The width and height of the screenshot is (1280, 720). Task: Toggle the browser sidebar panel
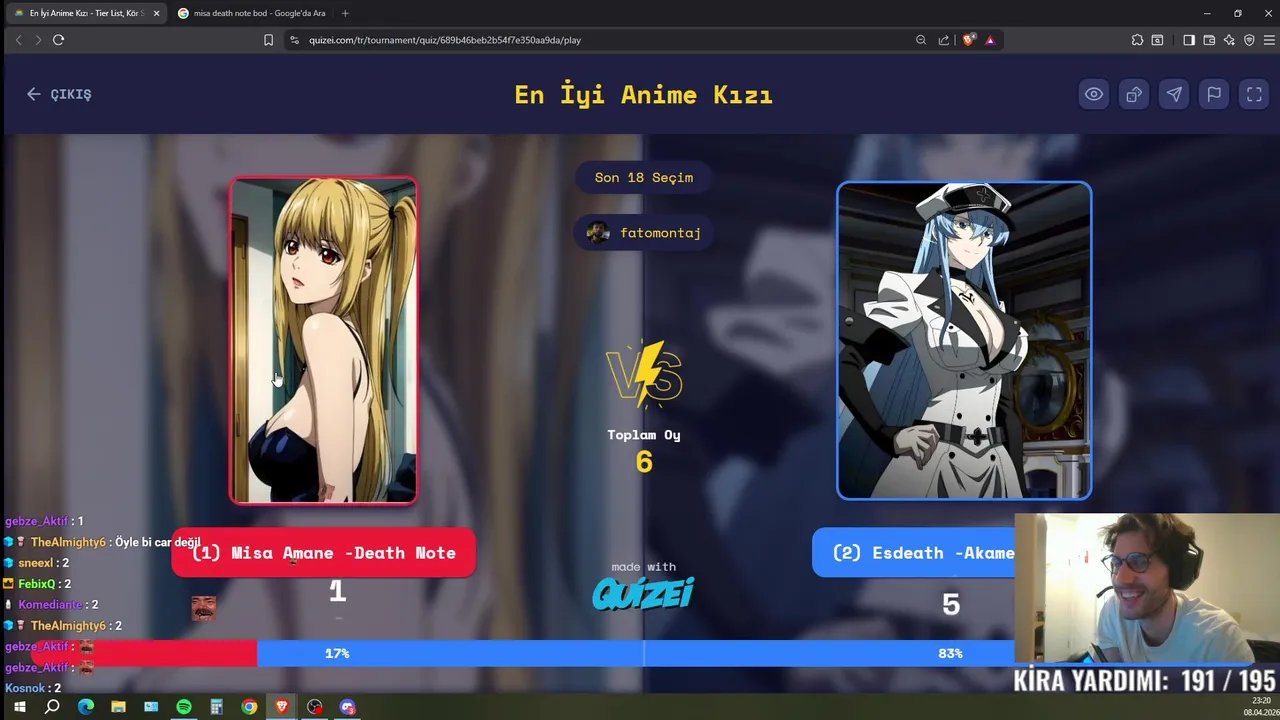coord(1189,40)
